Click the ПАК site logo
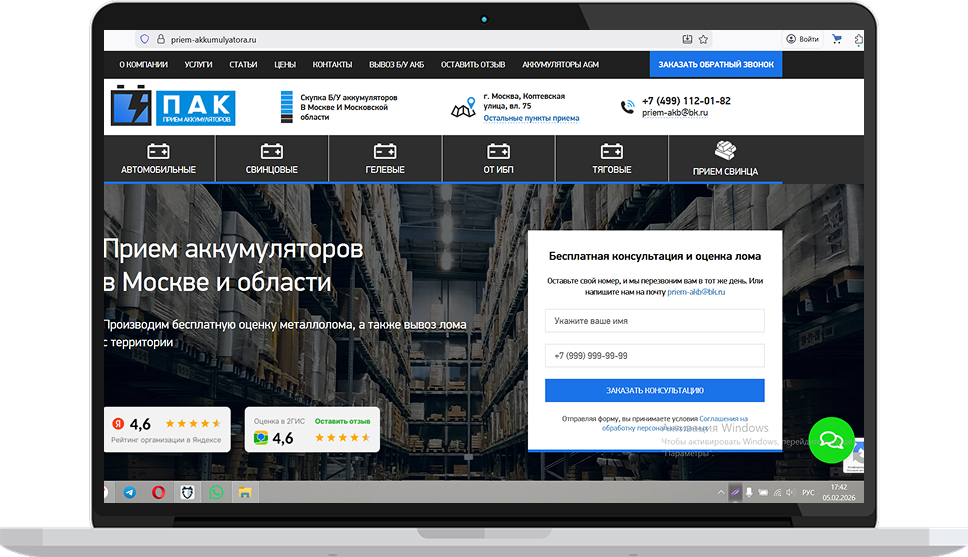Screen dimensions: 968x557 [x=173, y=106]
